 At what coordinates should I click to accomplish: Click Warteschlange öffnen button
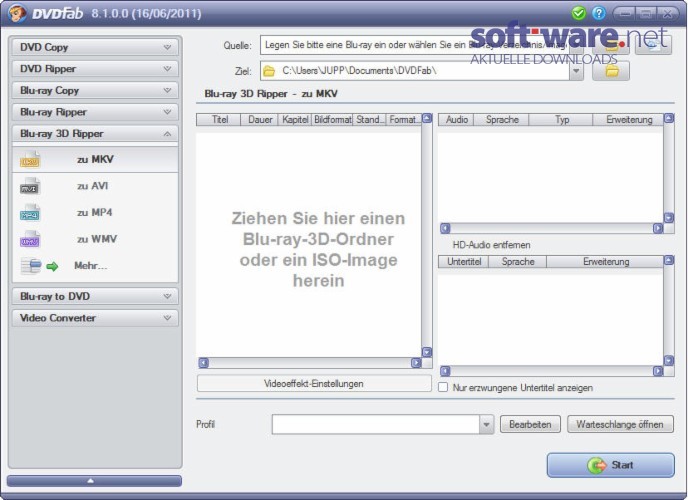pos(620,425)
